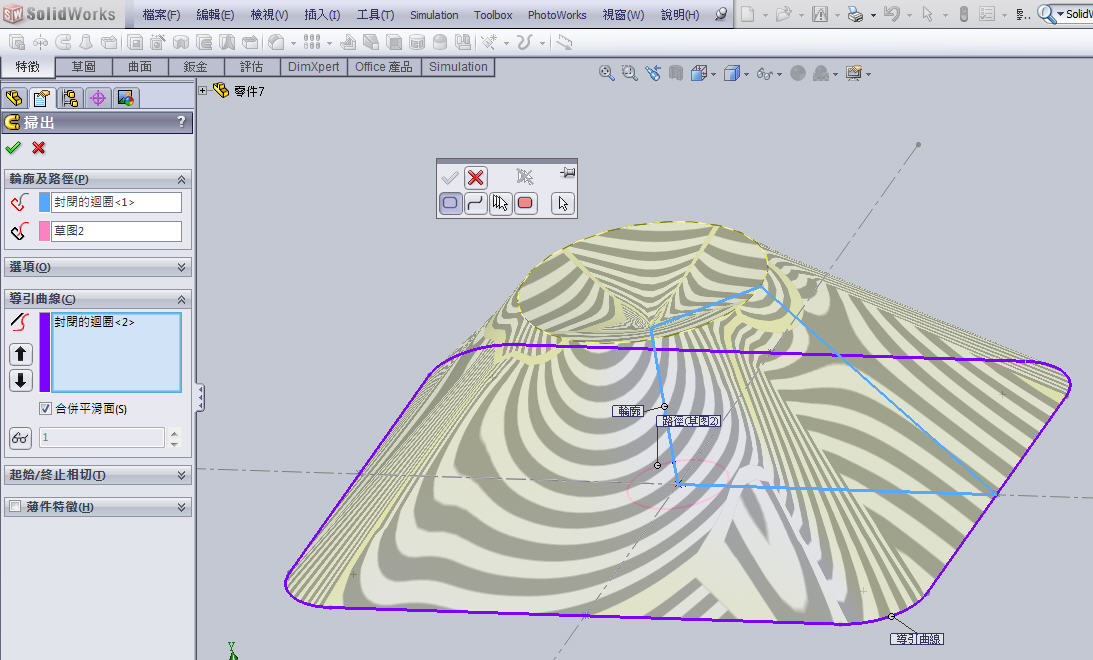Click Hide/Show Items eyeglasses icon

click(764, 73)
